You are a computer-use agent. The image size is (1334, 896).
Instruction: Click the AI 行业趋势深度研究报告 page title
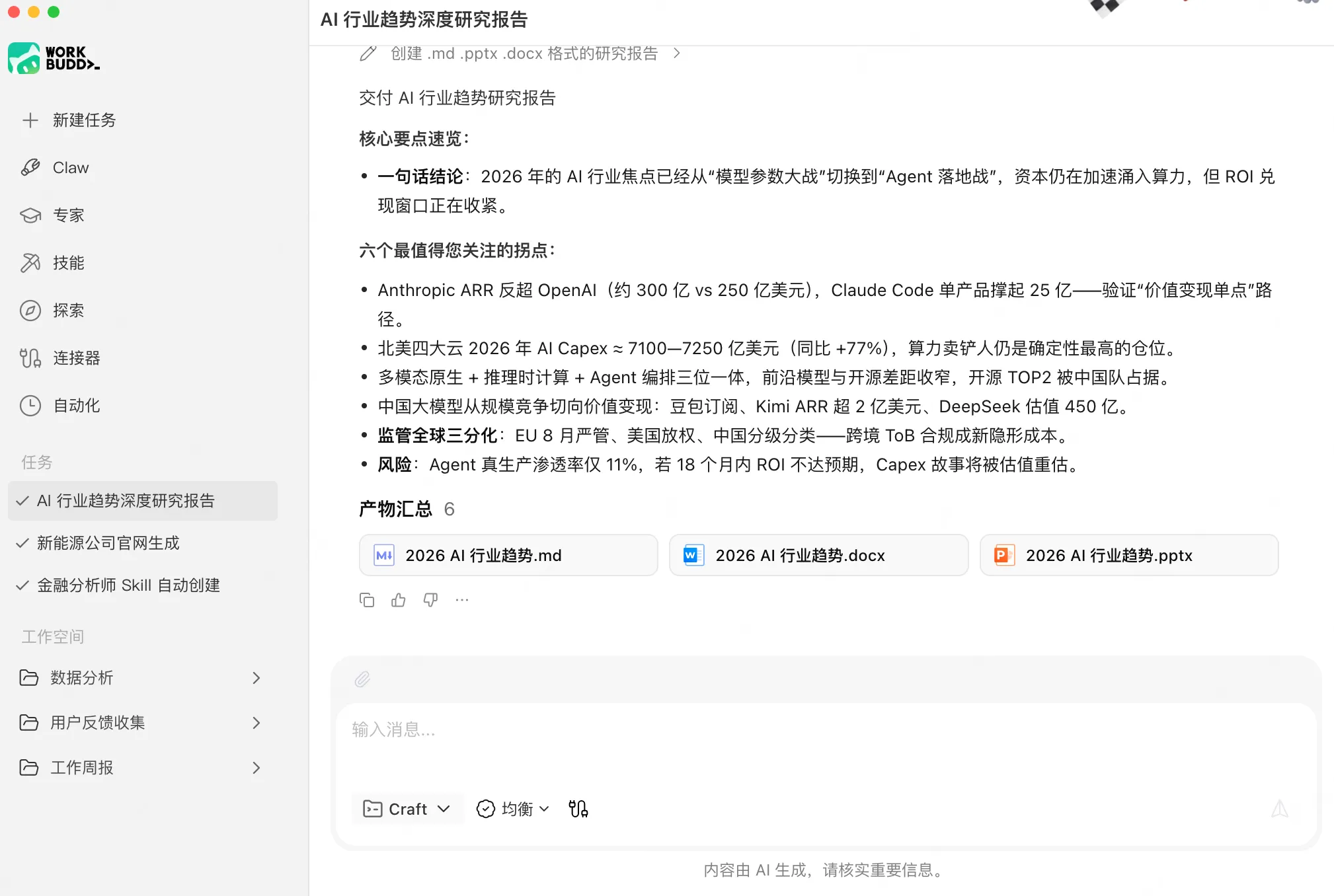424,20
